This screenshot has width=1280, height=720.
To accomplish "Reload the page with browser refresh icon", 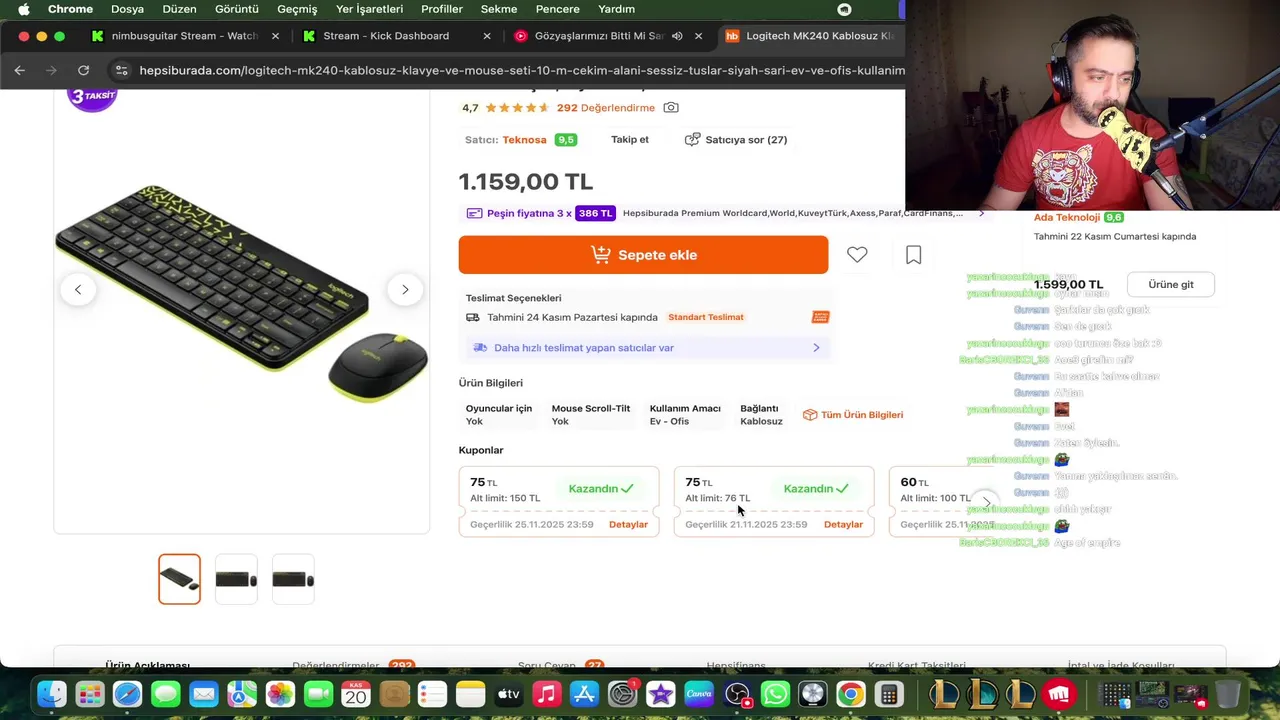I will click(83, 70).
